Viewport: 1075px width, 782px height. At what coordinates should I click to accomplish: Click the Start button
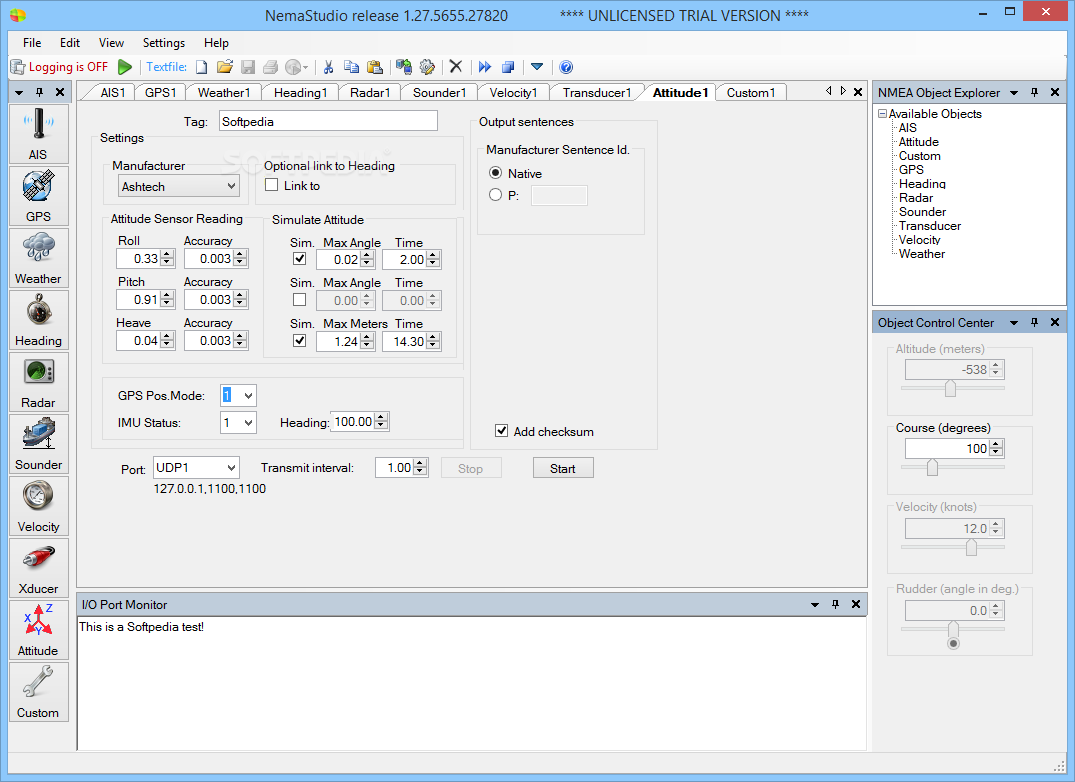click(x=563, y=469)
